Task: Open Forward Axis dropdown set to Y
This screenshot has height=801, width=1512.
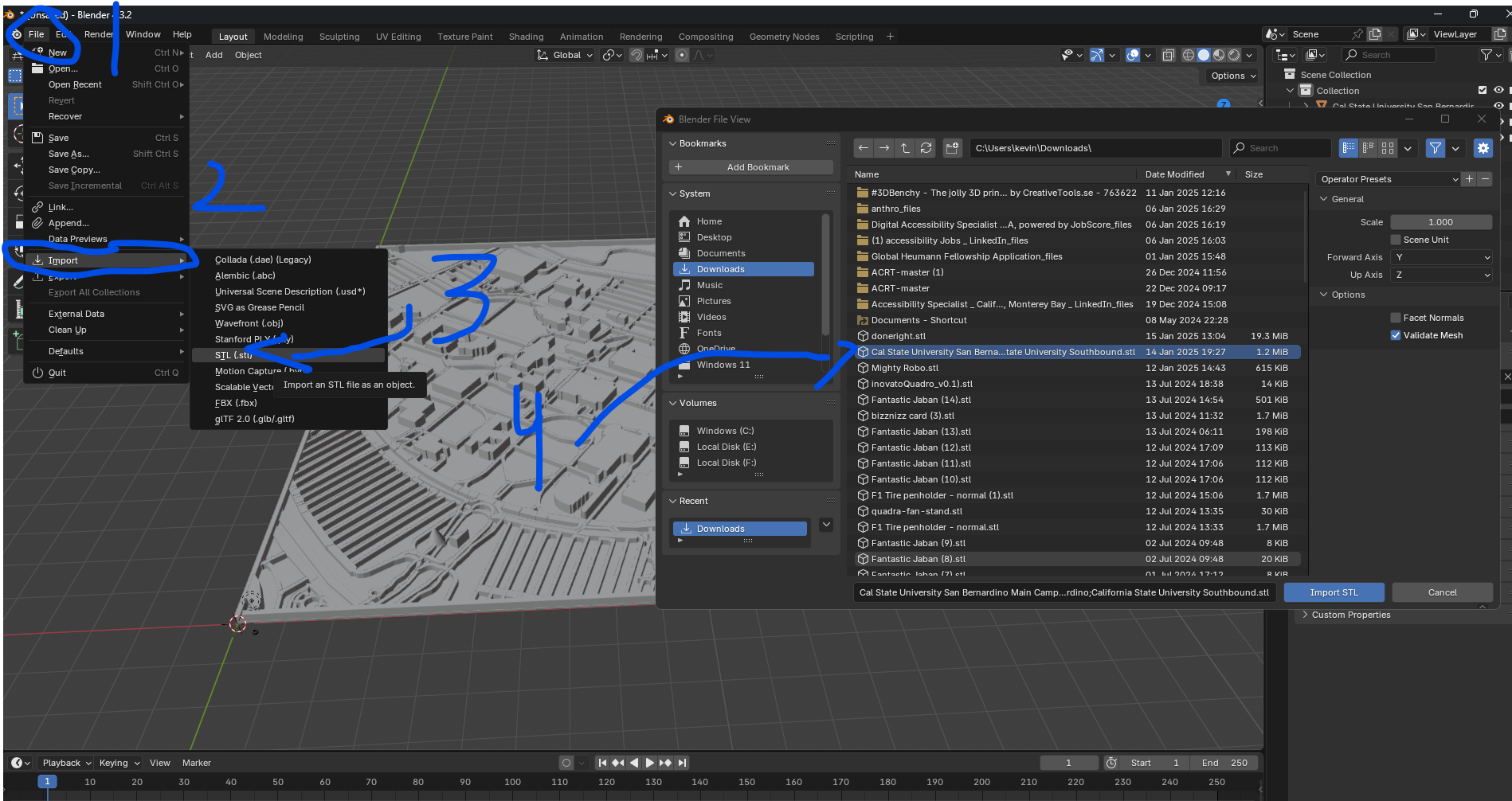Action: point(1441,257)
